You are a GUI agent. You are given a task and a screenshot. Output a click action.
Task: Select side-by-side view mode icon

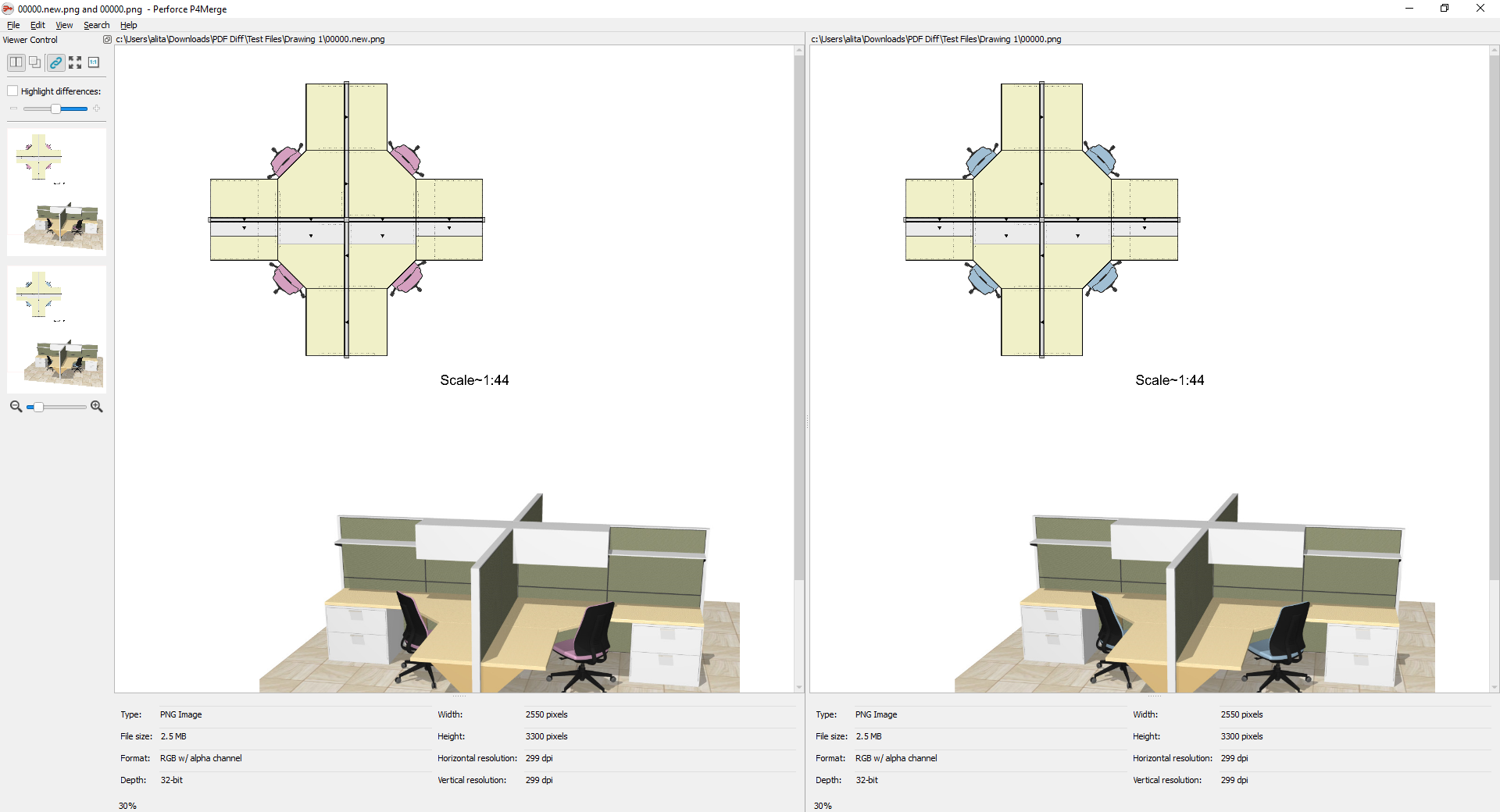pyautogui.click(x=16, y=62)
